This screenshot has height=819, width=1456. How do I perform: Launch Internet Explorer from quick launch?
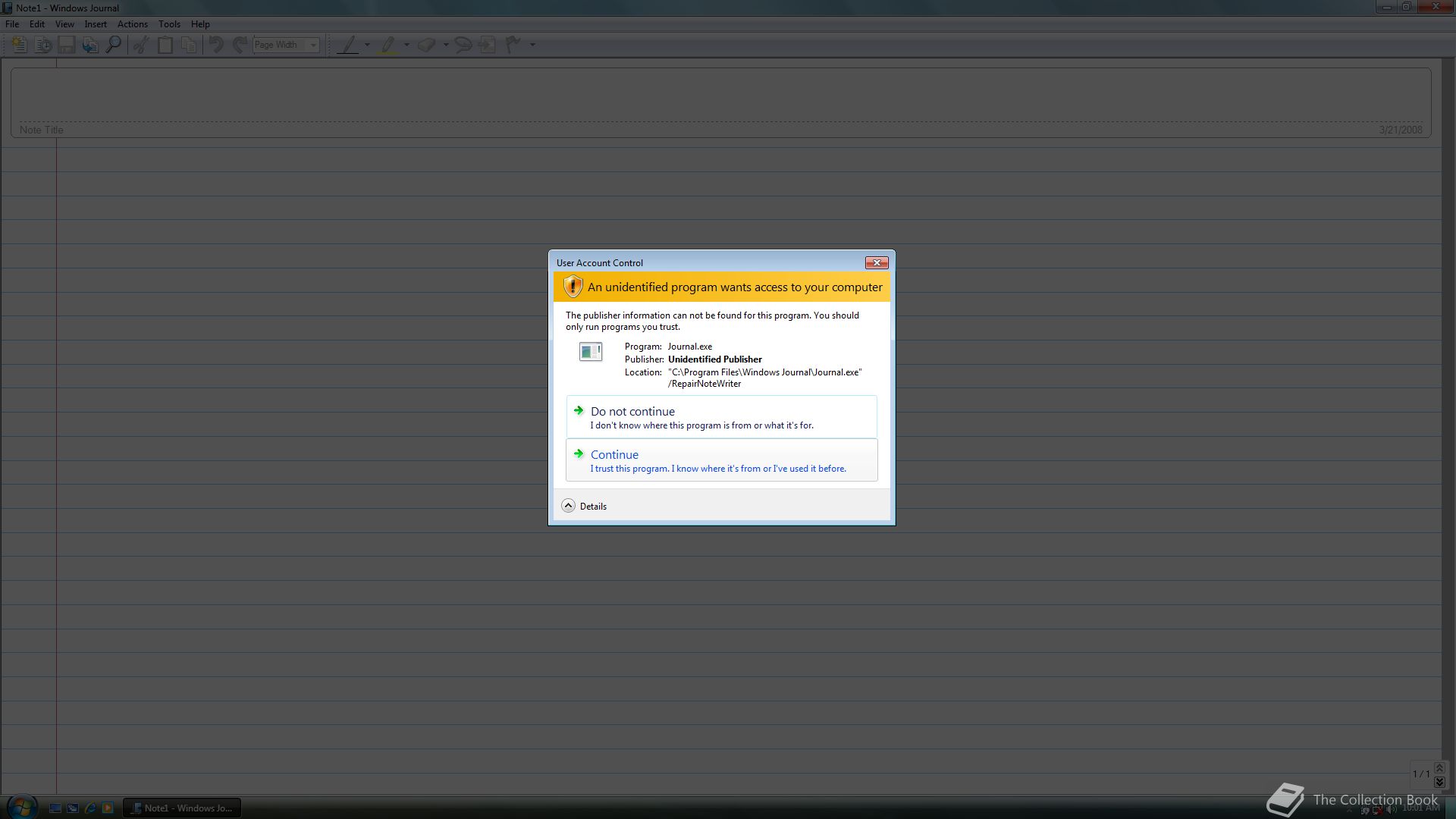90,808
